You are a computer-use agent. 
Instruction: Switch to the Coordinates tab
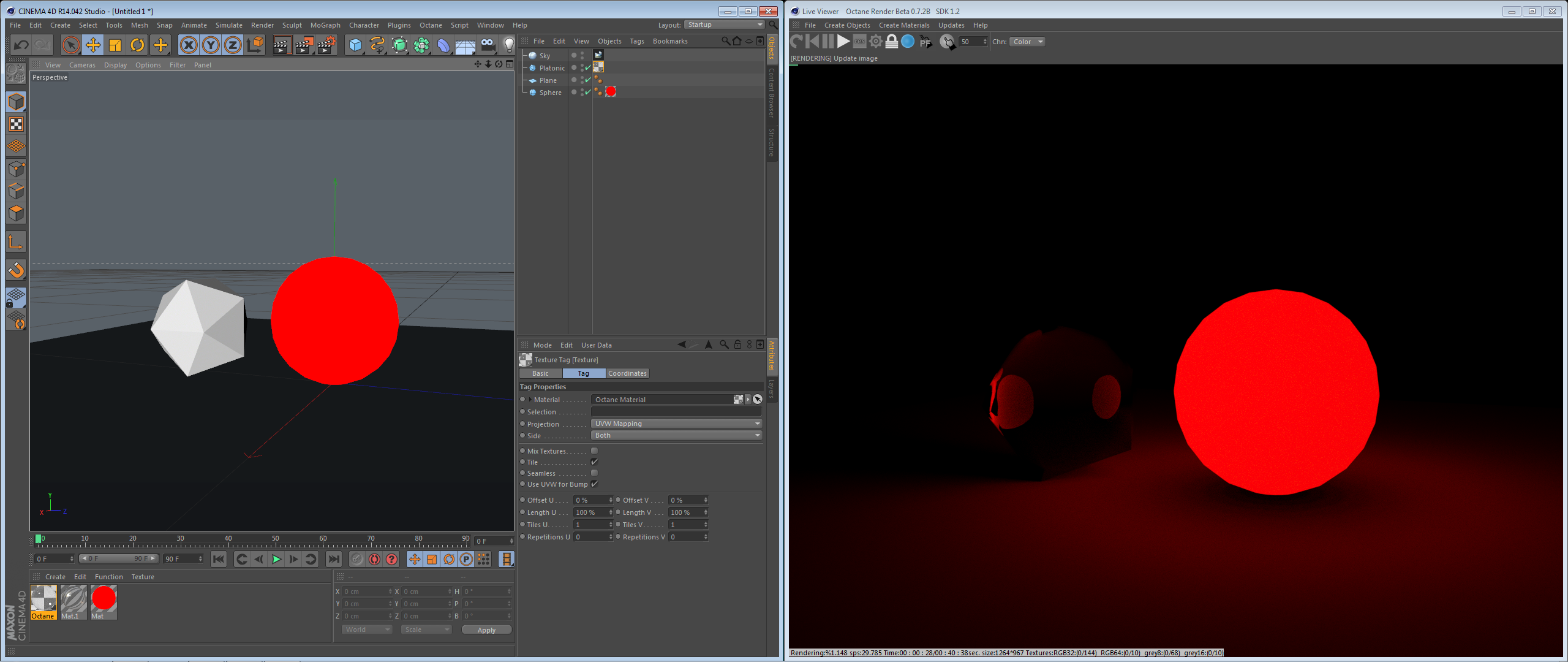pyautogui.click(x=627, y=373)
